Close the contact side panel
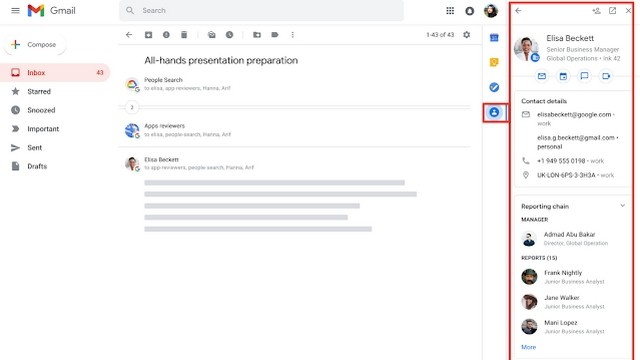Image resolution: width=640 pixels, height=360 pixels. click(628, 11)
